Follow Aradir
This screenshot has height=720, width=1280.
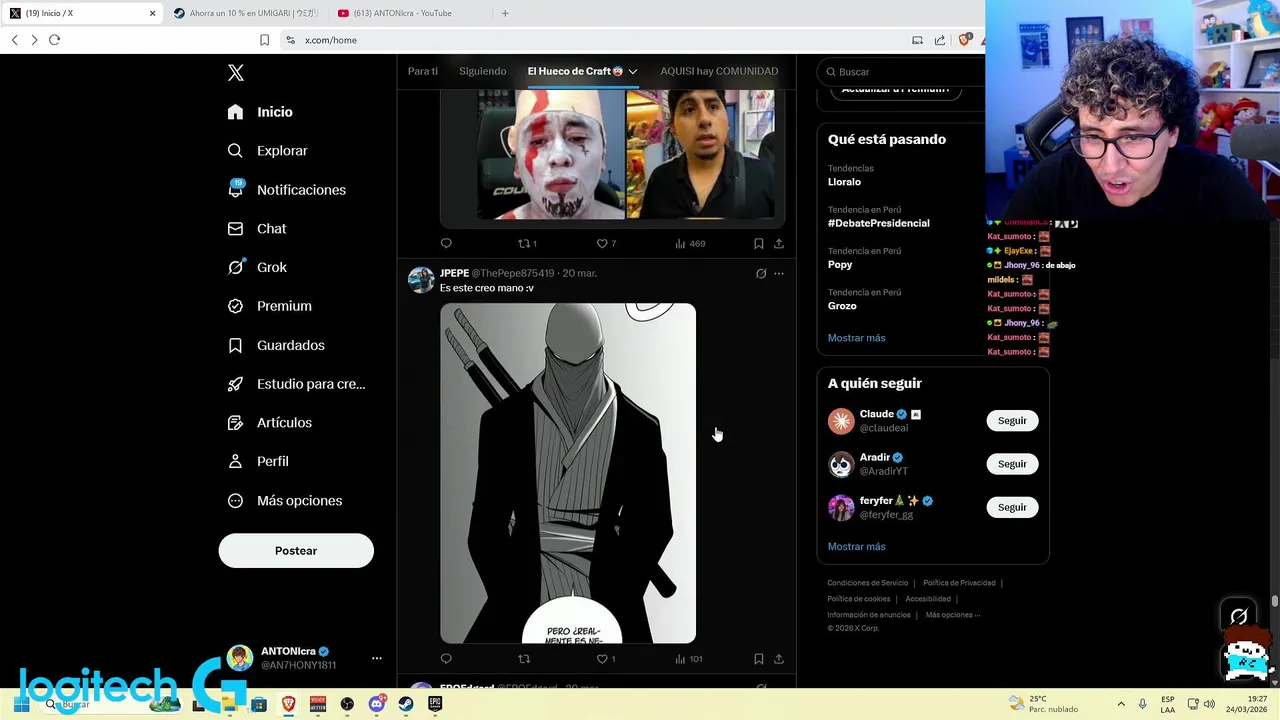(1012, 464)
